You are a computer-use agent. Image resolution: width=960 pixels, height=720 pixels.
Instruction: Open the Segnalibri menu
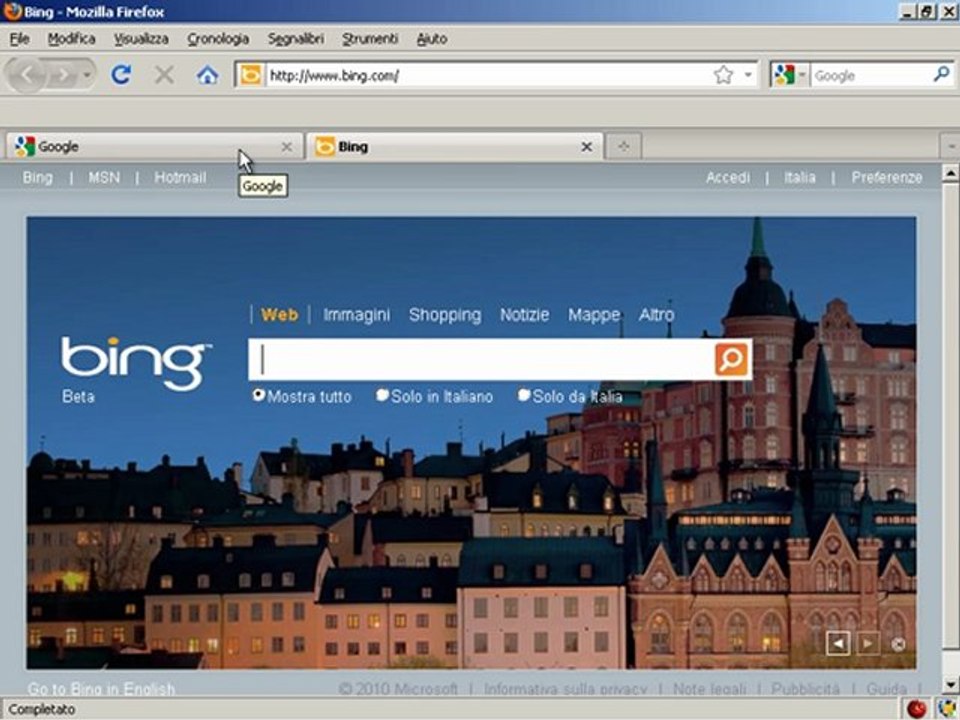pyautogui.click(x=296, y=39)
